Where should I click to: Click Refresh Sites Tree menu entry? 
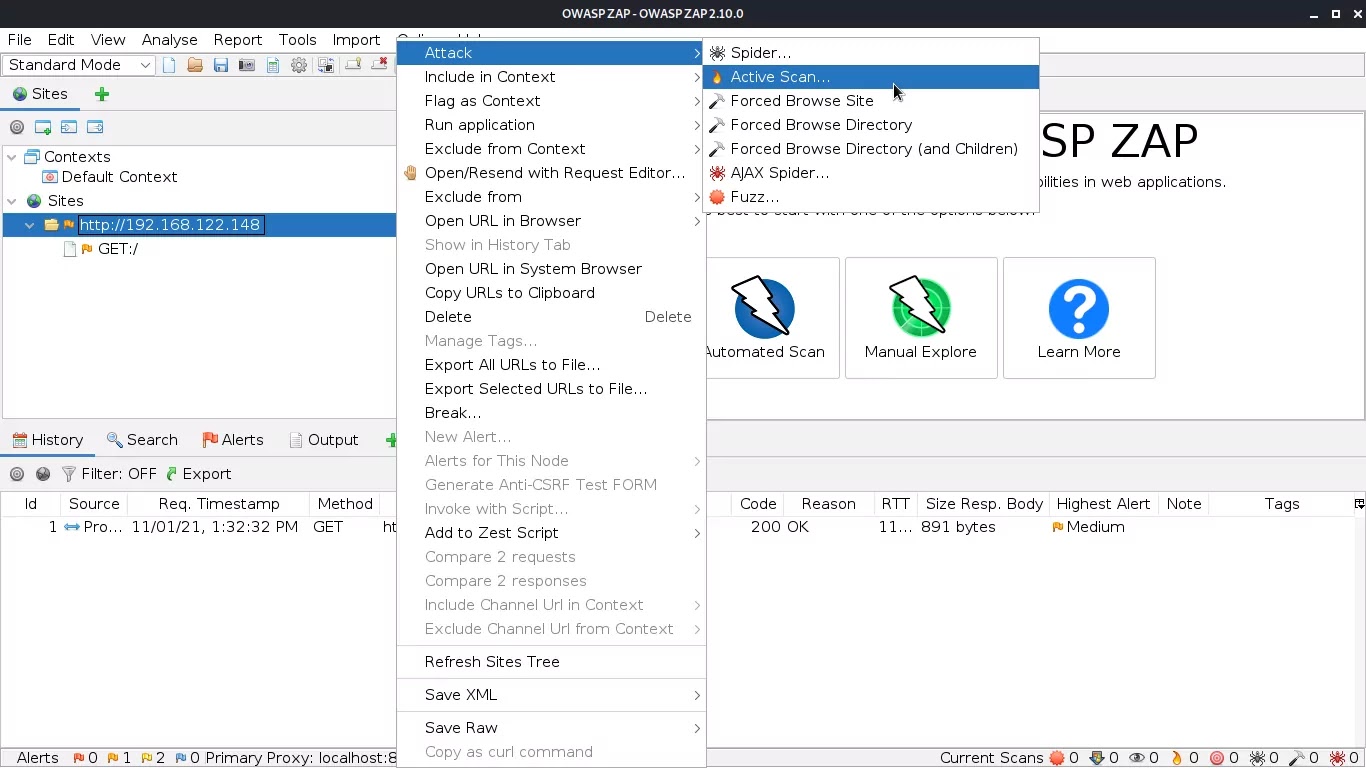(x=551, y=662)
